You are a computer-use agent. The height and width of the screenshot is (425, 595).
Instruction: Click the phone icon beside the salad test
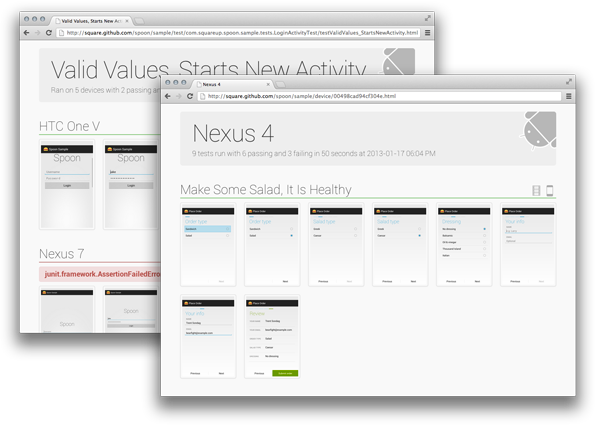(x=549, y=190)
